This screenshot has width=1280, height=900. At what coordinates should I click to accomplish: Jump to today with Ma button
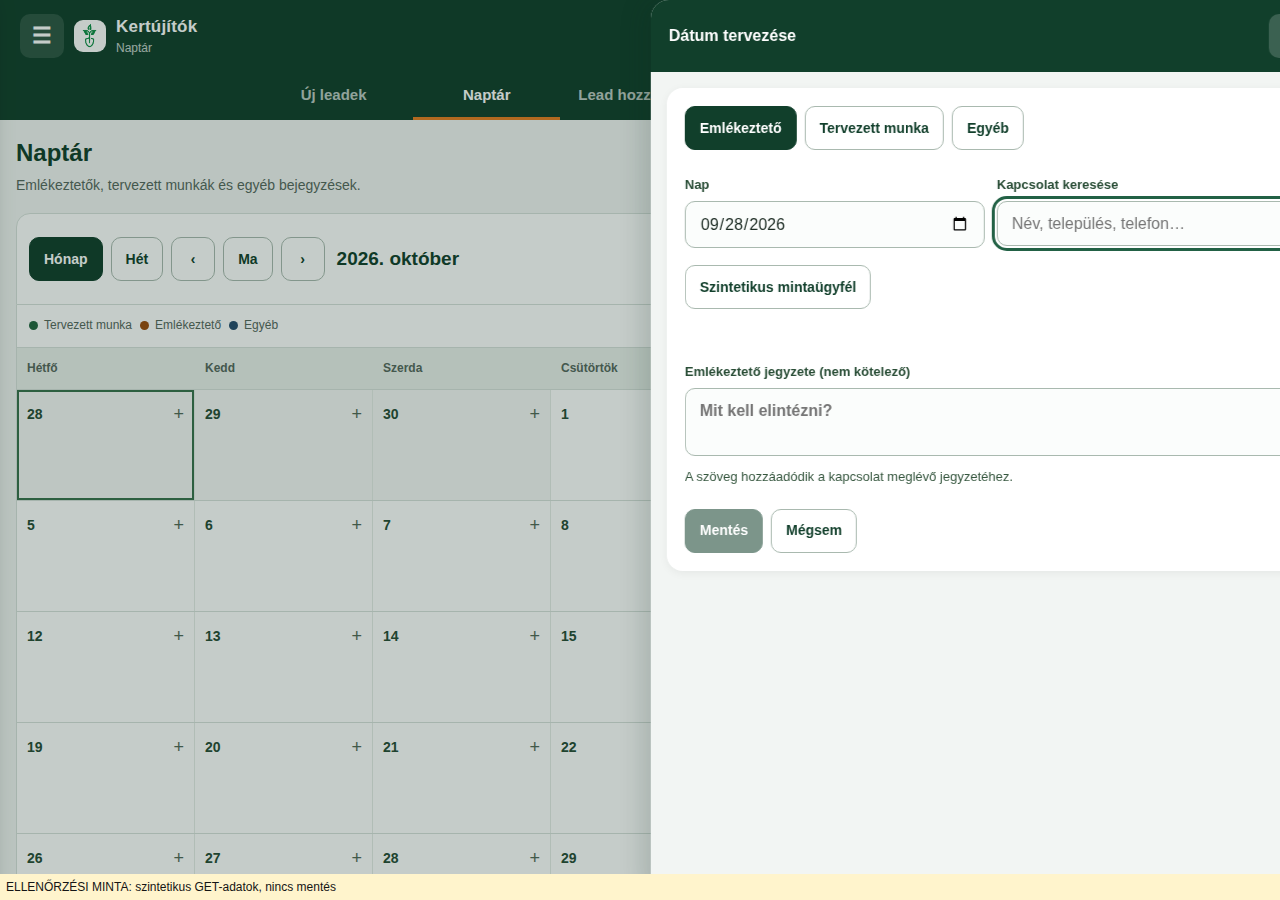pyautogui.click(x=248, y=259)
